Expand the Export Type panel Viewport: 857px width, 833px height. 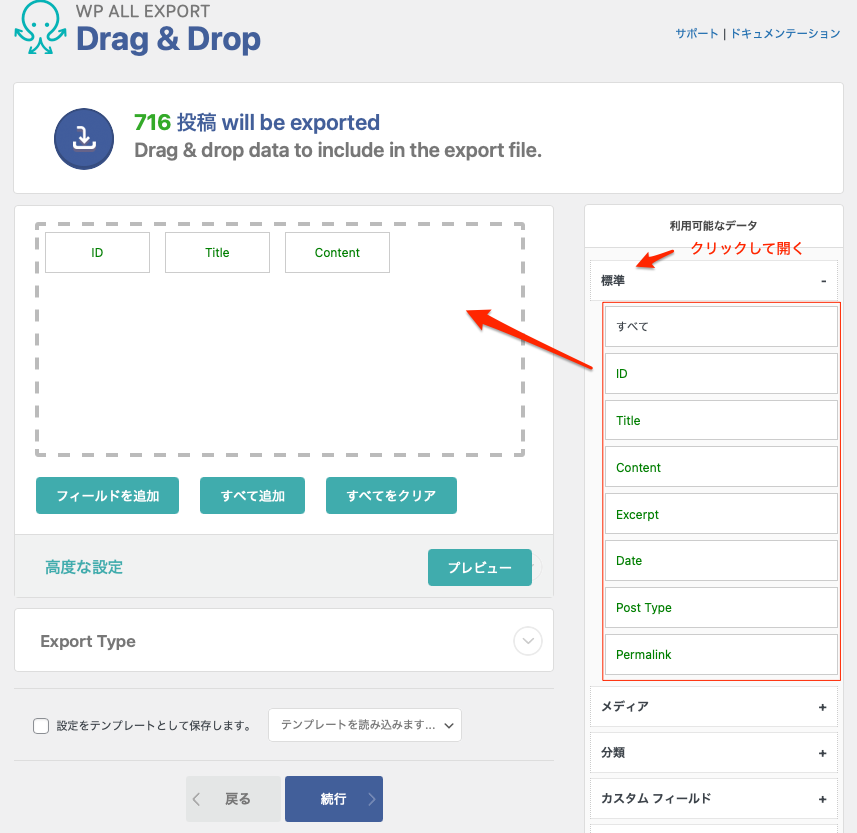coord(88,641)
